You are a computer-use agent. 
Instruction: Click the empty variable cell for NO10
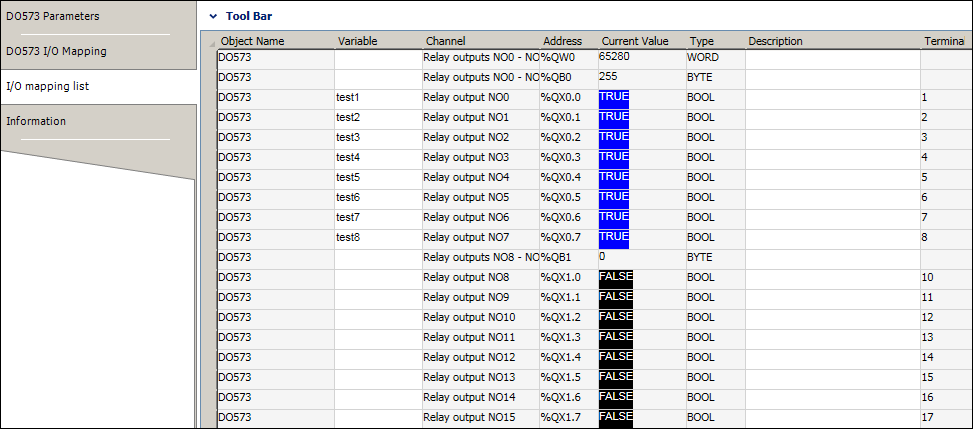coord(377,318)
